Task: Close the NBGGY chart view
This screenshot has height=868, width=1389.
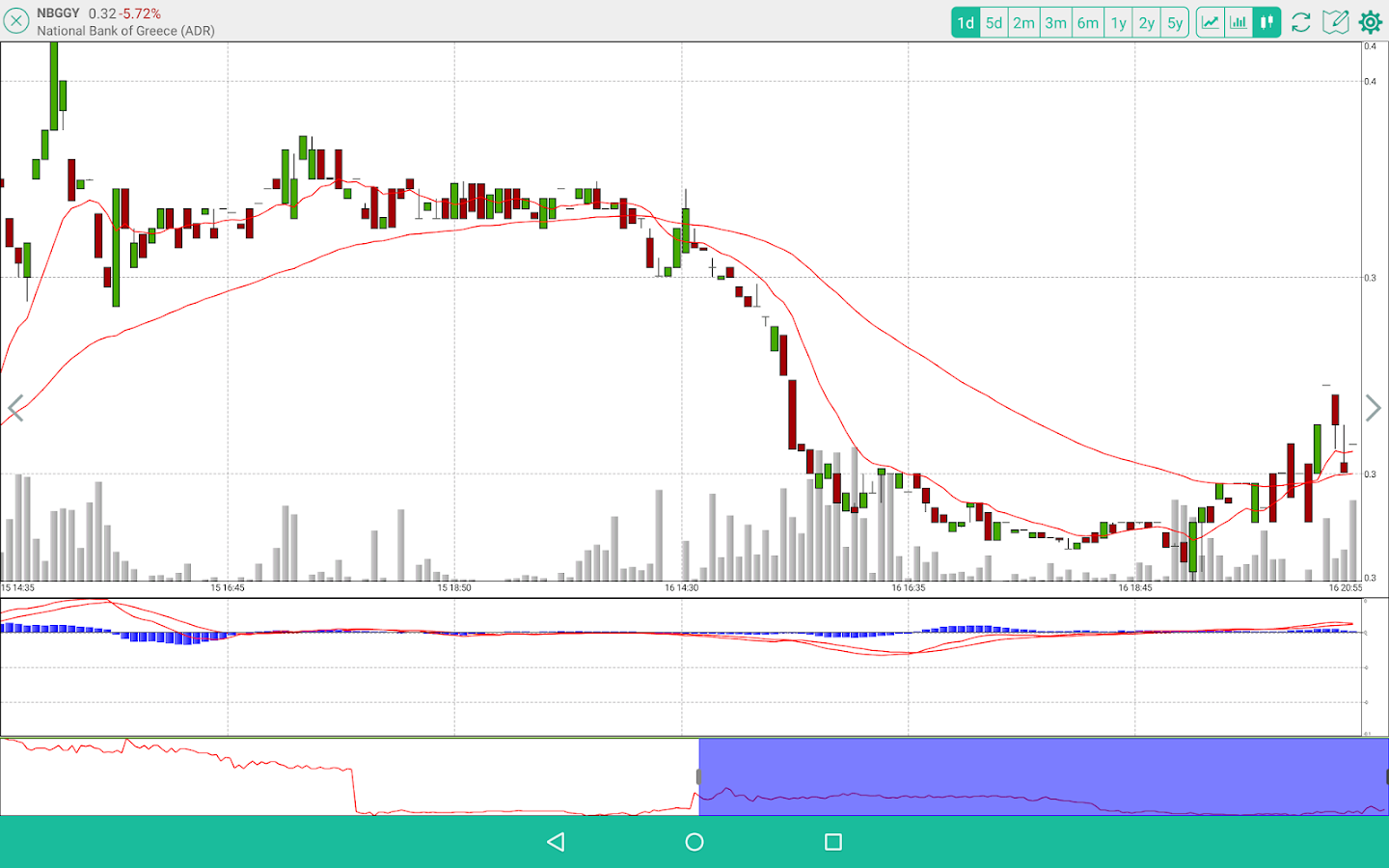Action: point(16,21)
